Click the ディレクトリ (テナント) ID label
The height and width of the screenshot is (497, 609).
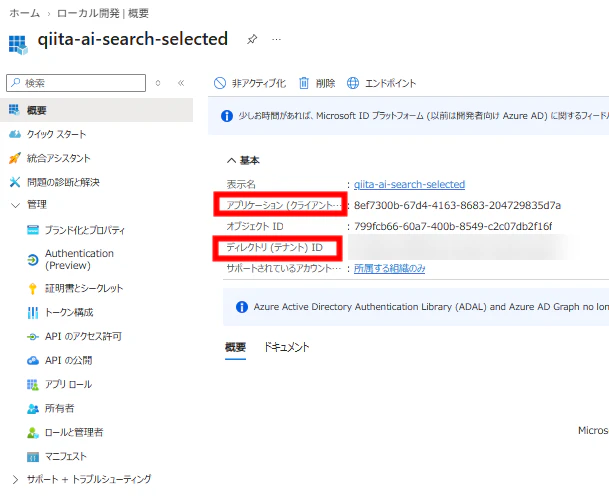point(275,247)
